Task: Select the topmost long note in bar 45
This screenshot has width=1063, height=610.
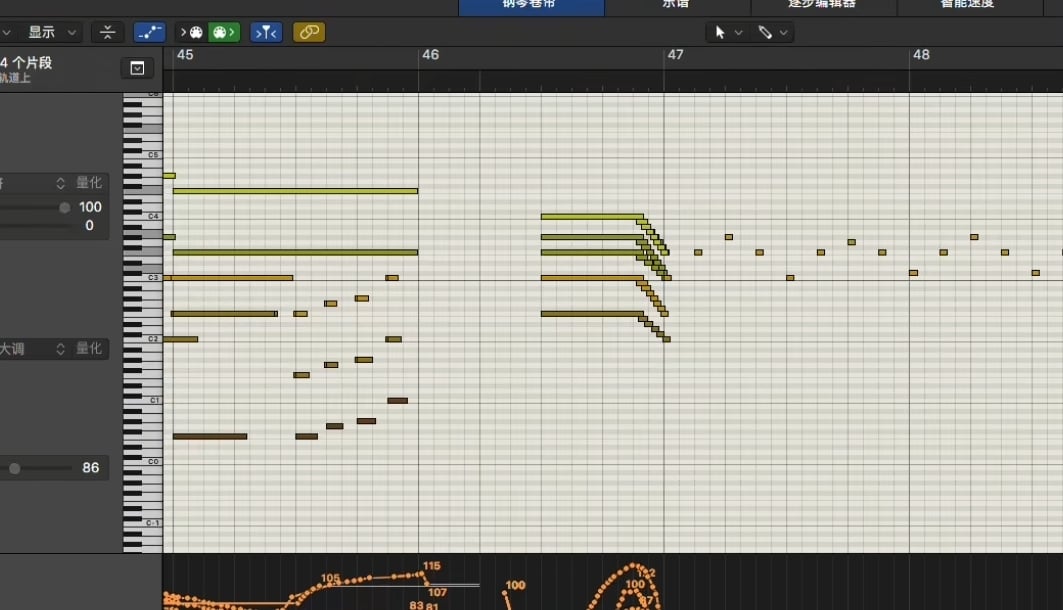Action: tap(295, 191)
